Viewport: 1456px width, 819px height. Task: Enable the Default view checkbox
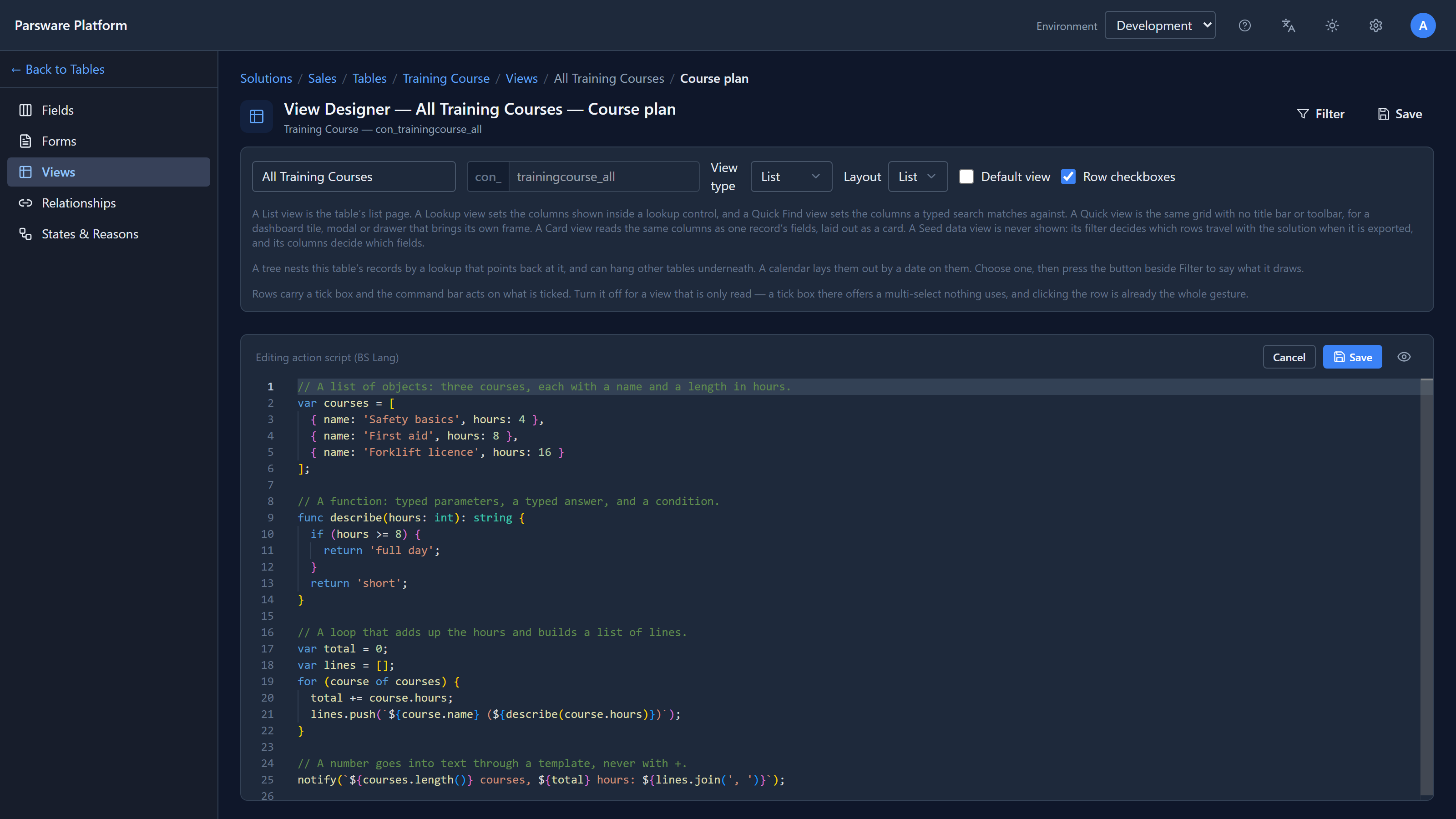966,177
